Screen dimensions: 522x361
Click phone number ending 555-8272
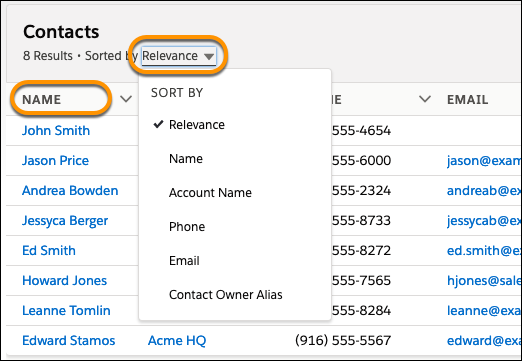point(361,250)
